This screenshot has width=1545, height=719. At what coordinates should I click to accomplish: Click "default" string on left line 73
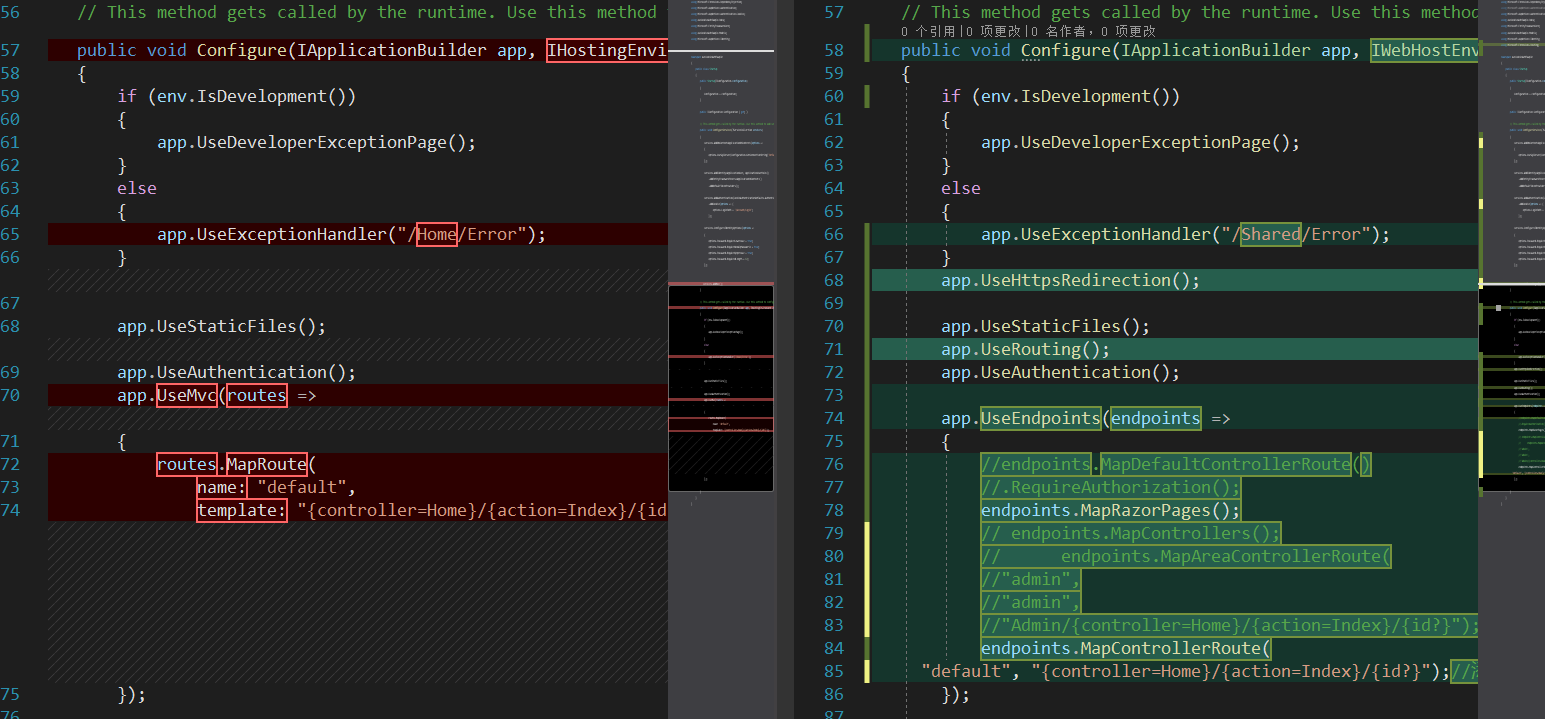[x=302, y=487]
